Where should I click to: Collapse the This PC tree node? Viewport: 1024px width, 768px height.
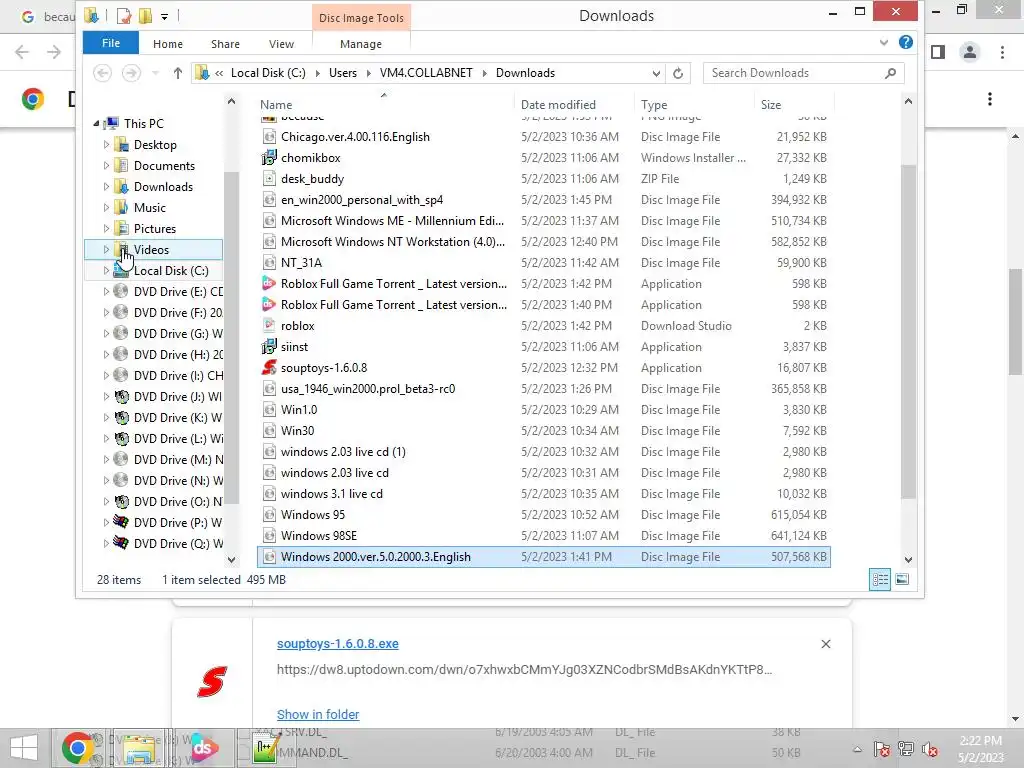[96, 123]
